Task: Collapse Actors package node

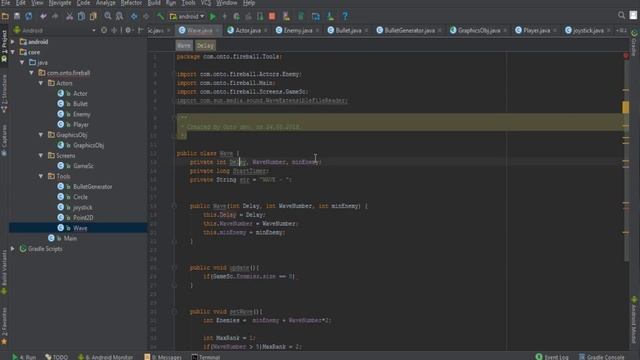Action: [x=41, y=83]
